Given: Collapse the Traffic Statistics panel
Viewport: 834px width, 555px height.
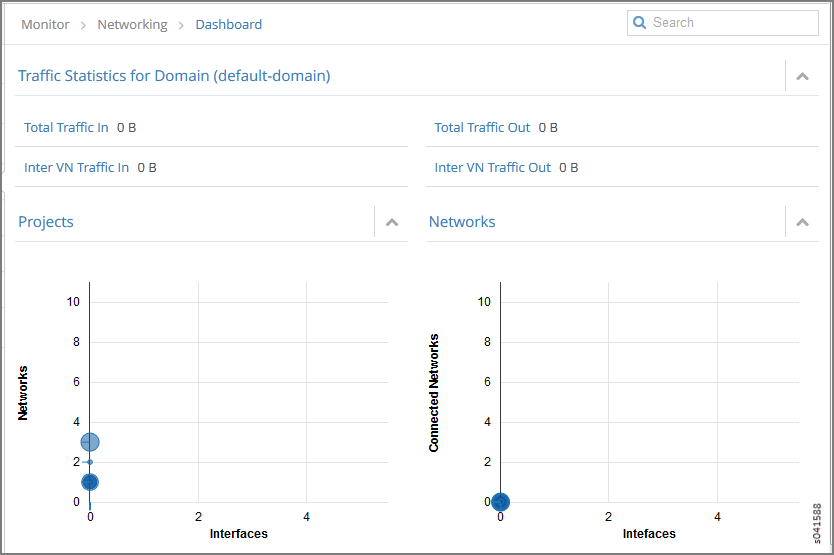Looking at the screenshot, I should tap(802, 76).
